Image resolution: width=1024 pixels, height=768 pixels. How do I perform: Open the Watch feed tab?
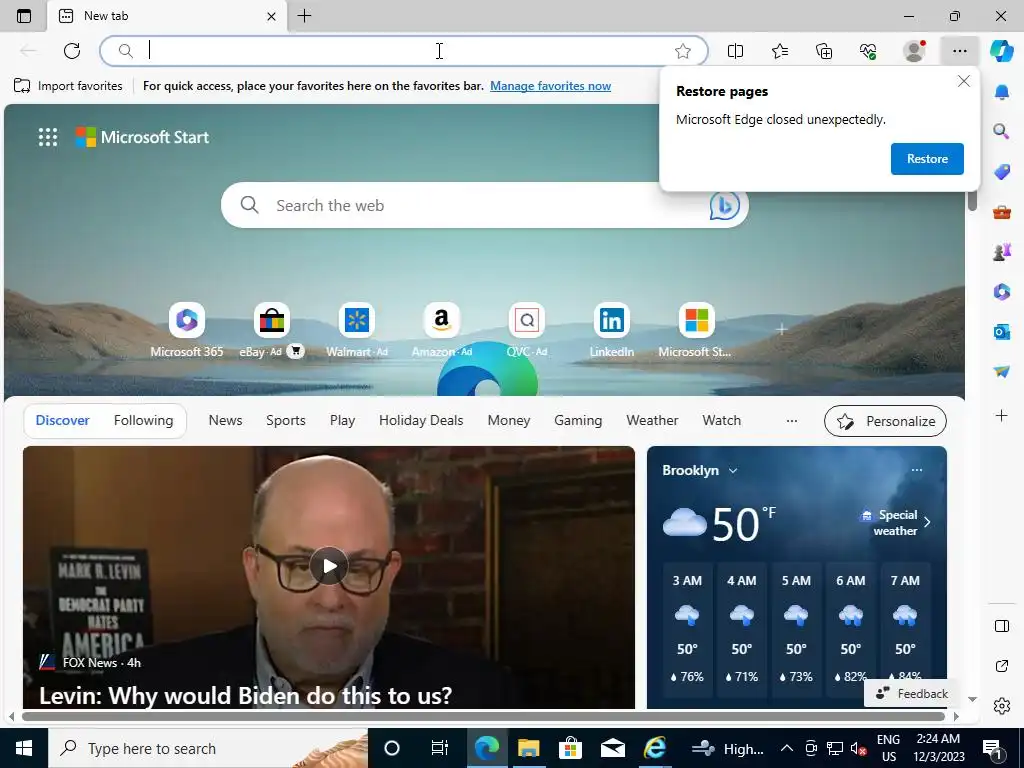pyautogui.click(x=722, y=421)
